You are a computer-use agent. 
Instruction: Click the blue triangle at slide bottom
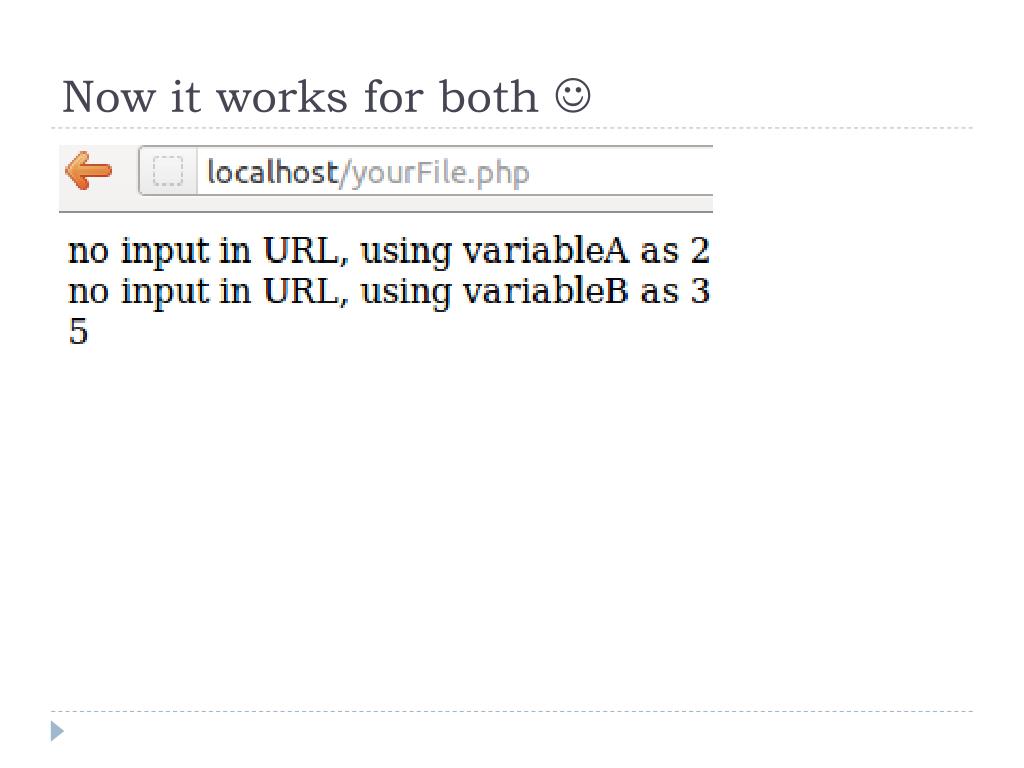click(x=57, y=731)
